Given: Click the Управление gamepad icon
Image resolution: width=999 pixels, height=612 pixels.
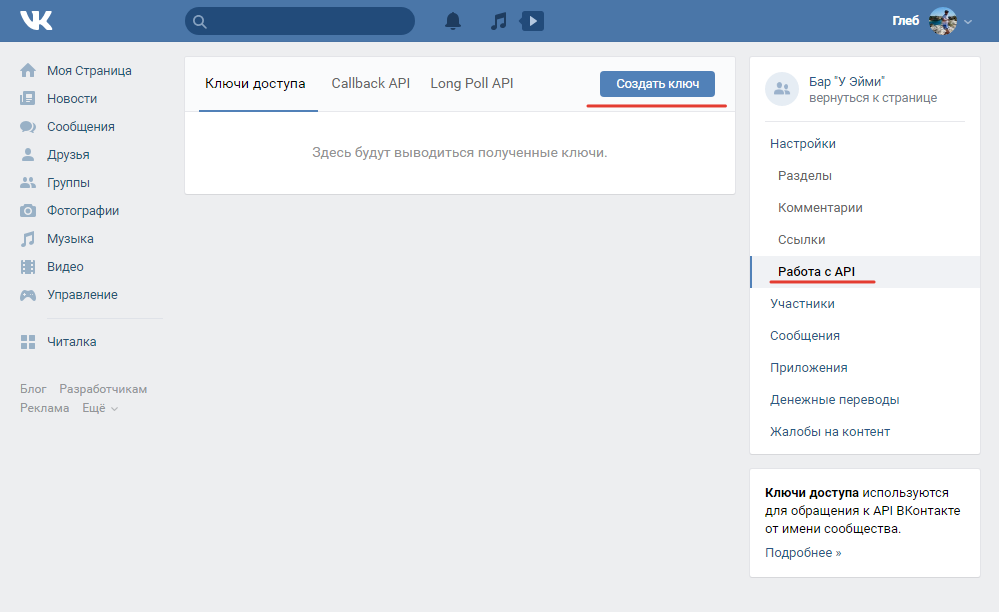Looking at the screenshot, I should [28, 295].
